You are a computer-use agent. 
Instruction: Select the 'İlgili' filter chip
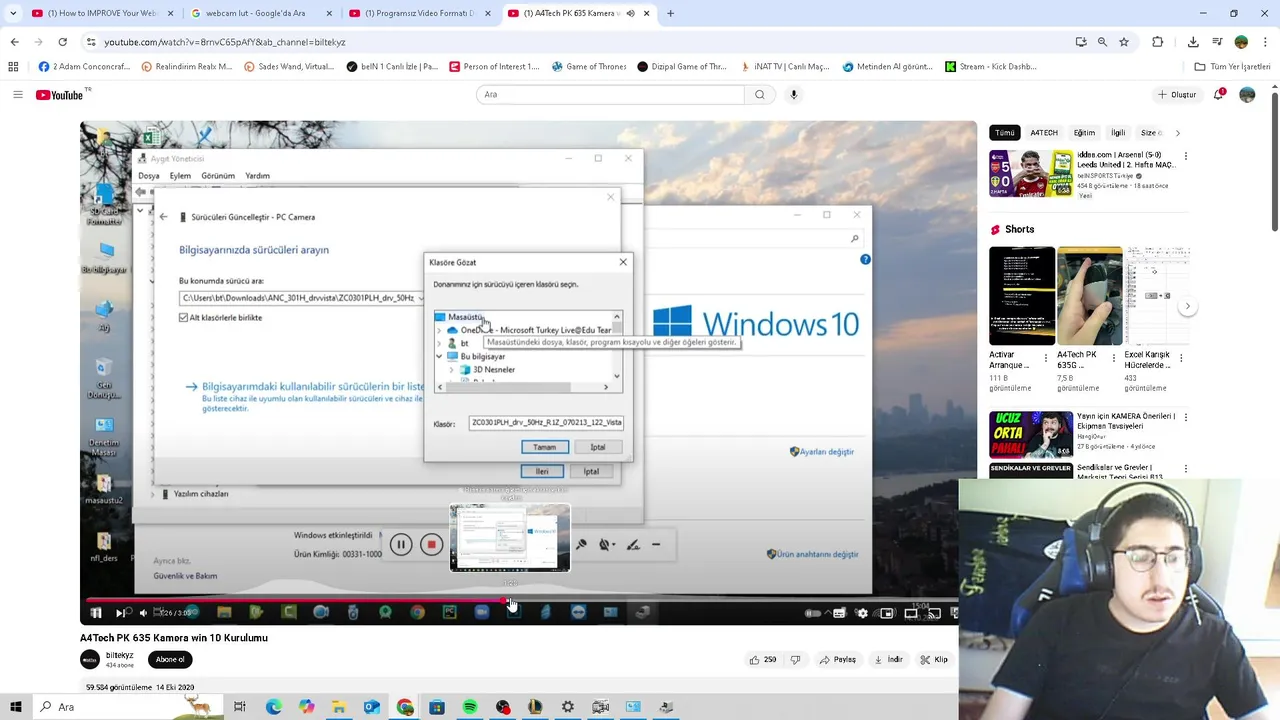click(1118, 133)
